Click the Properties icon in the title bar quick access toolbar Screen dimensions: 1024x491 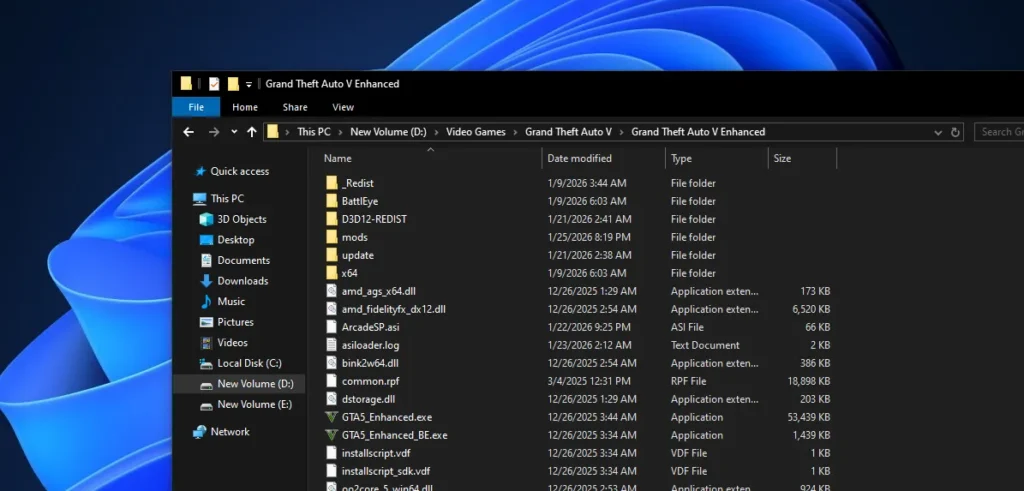point(214,84)
